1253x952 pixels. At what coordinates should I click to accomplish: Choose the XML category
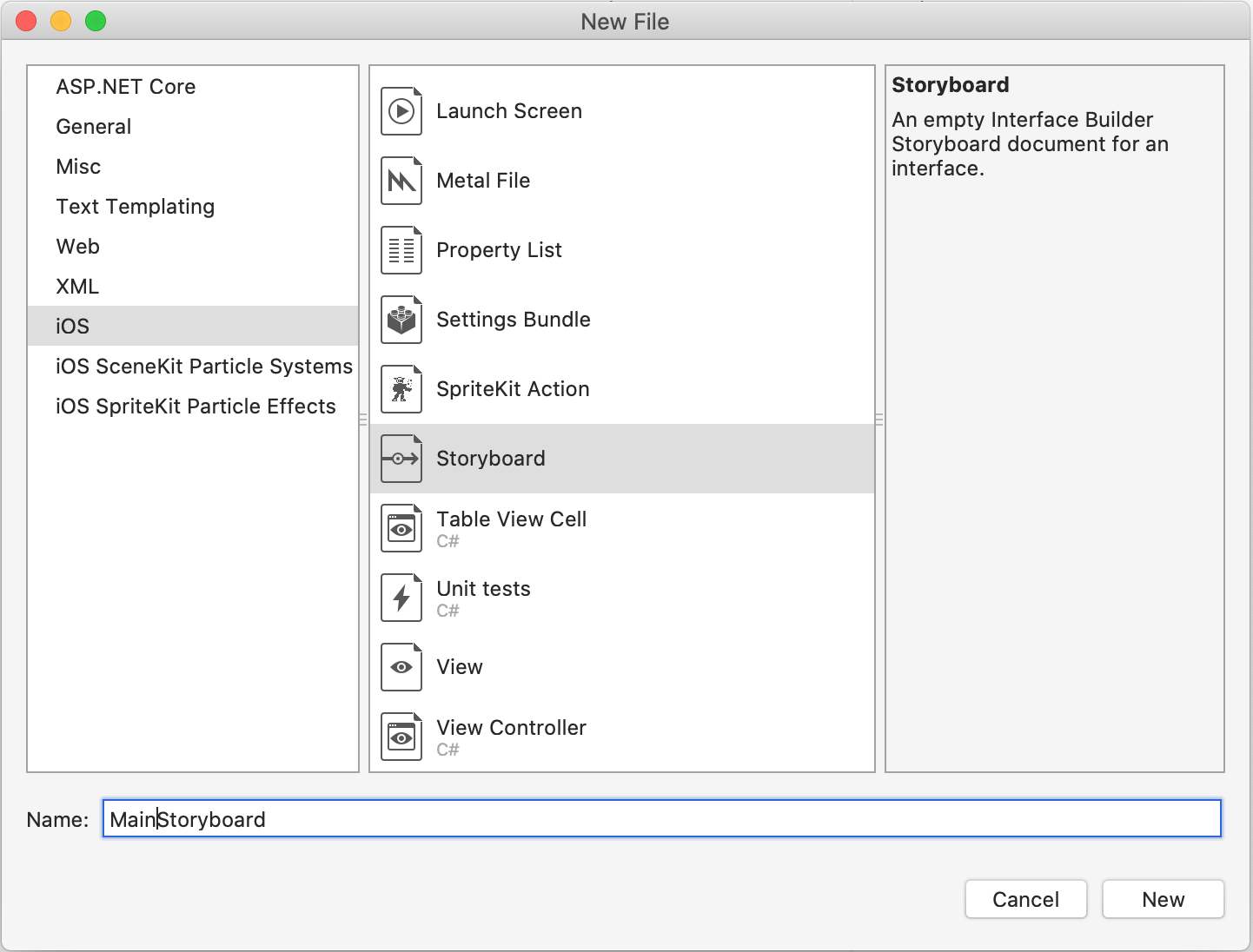(x=76, y=286)
